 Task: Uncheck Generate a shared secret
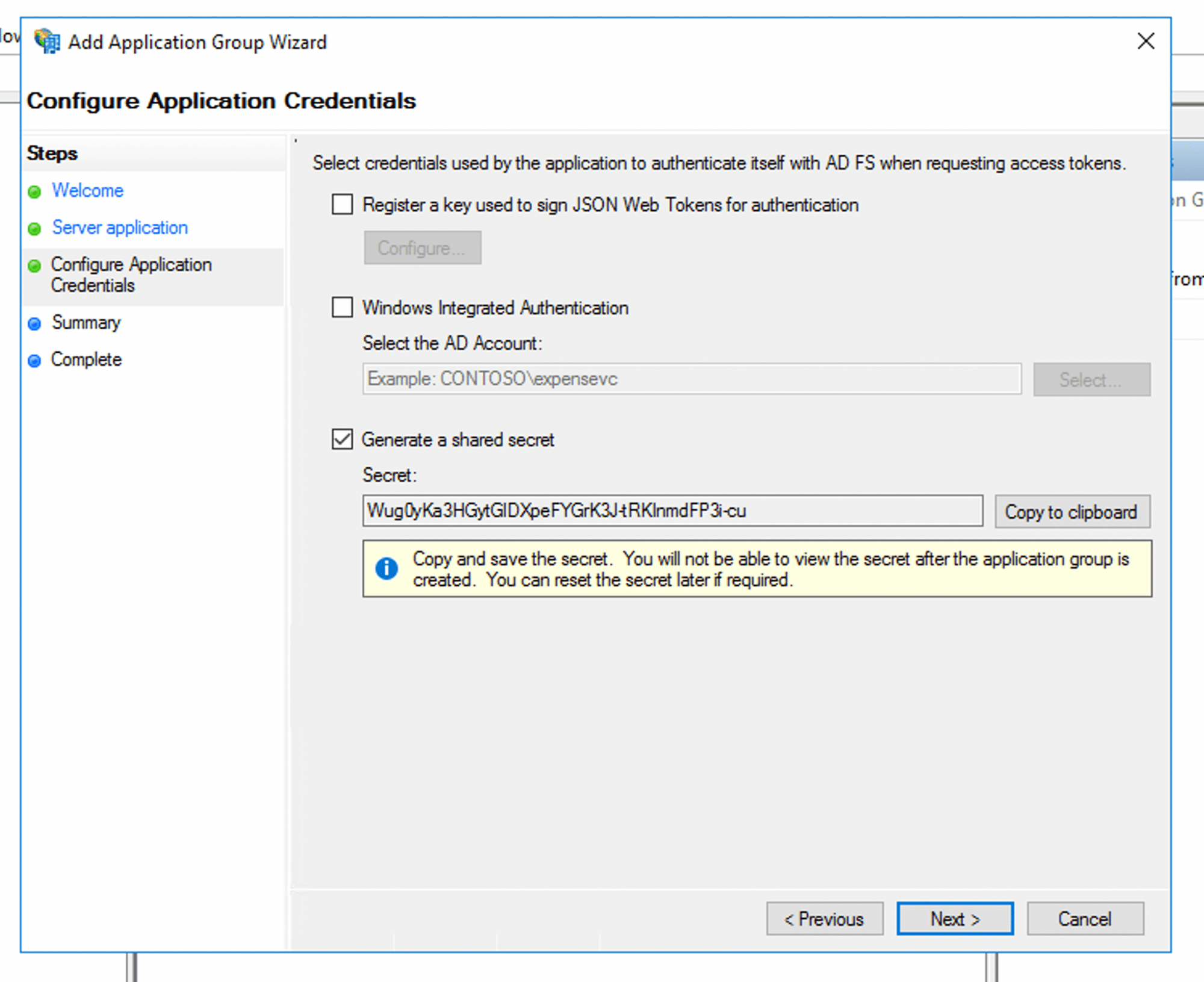coord(343,440)
